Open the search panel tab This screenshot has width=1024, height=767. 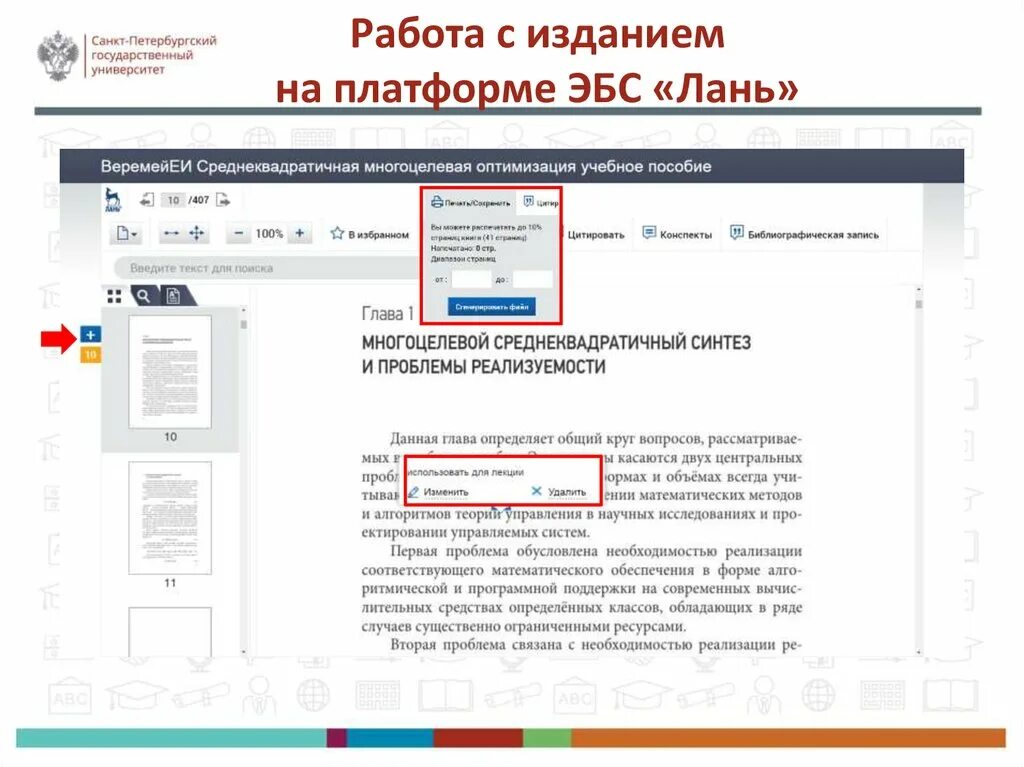point(144,296)
